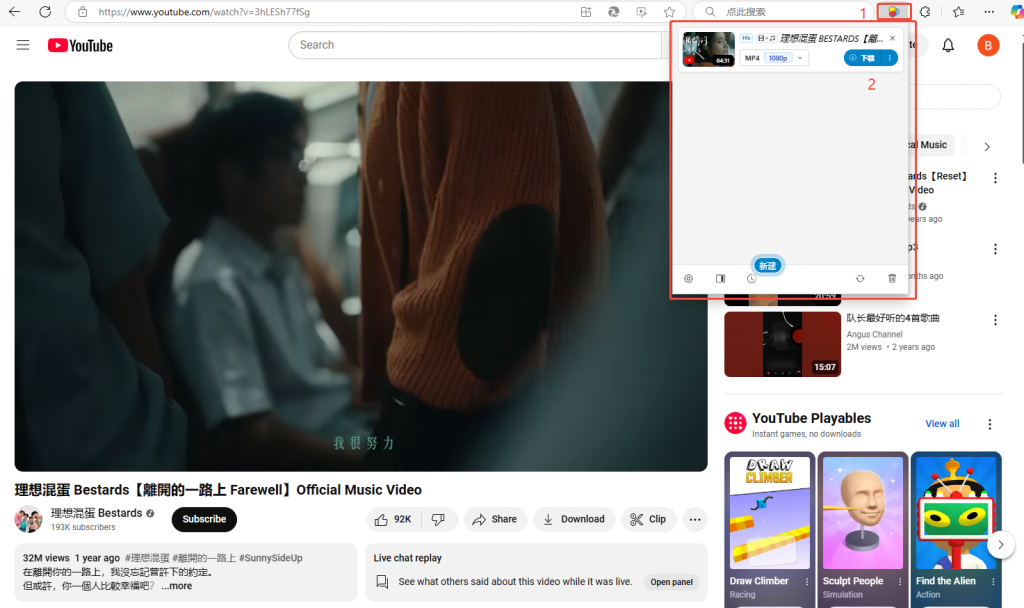This screenshot has width=1024, height=608.
Task: Open the browser extensions puzzle icon
Action: pyautogui.click(x=925, y=11)
